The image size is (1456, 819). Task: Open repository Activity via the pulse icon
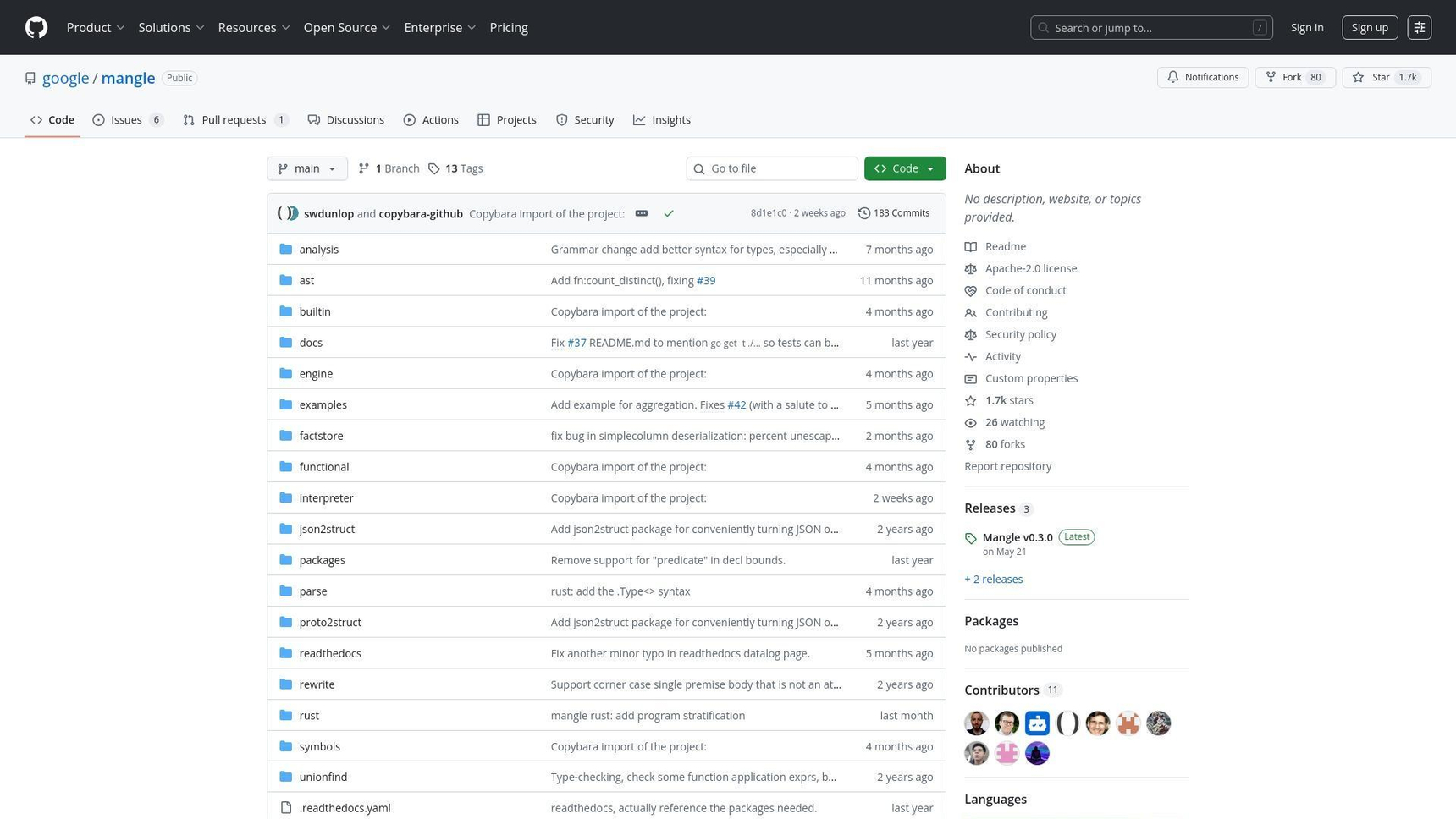(x=970, y=356)
